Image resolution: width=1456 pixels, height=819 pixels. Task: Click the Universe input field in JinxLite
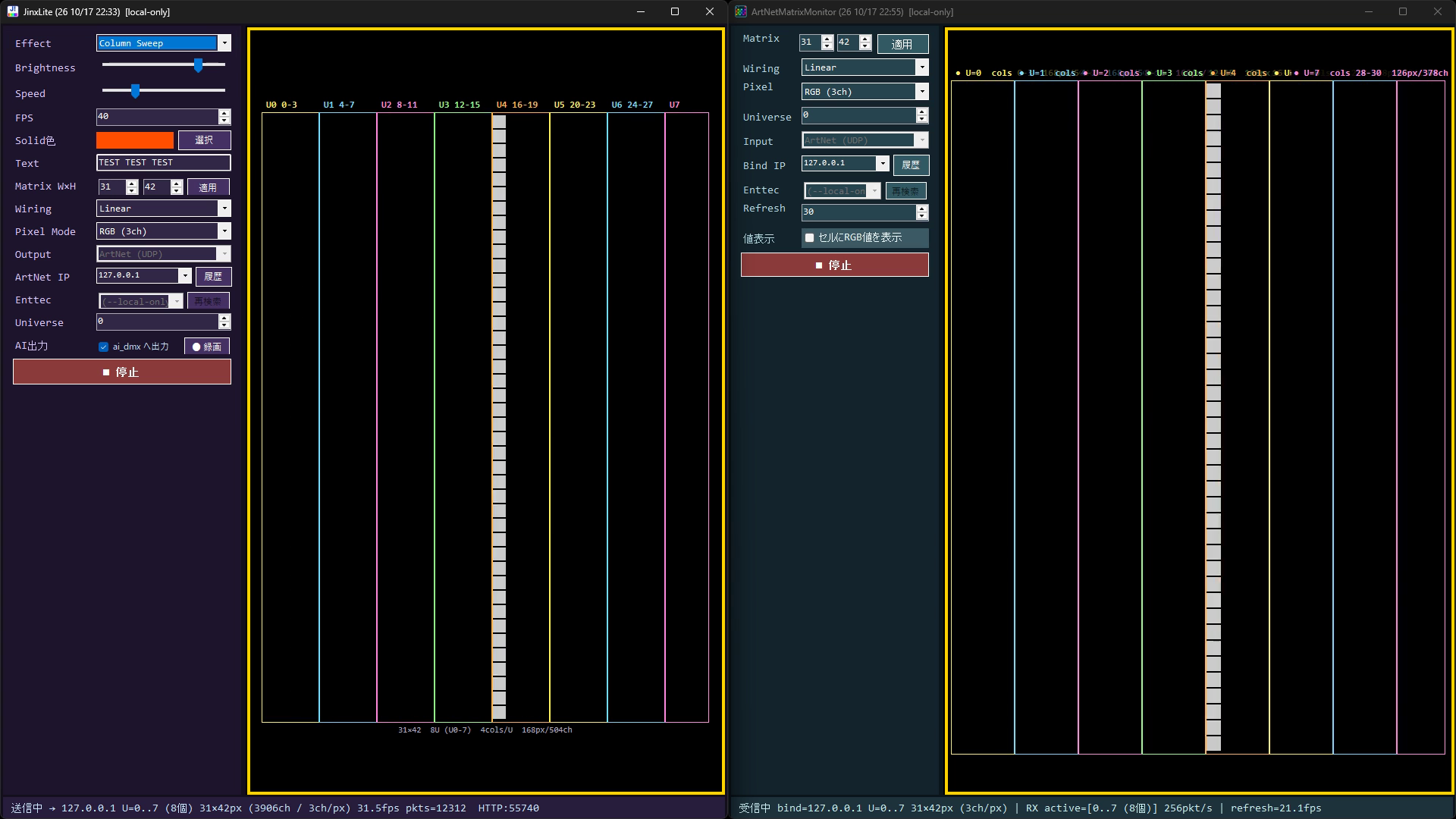(157, 322)
